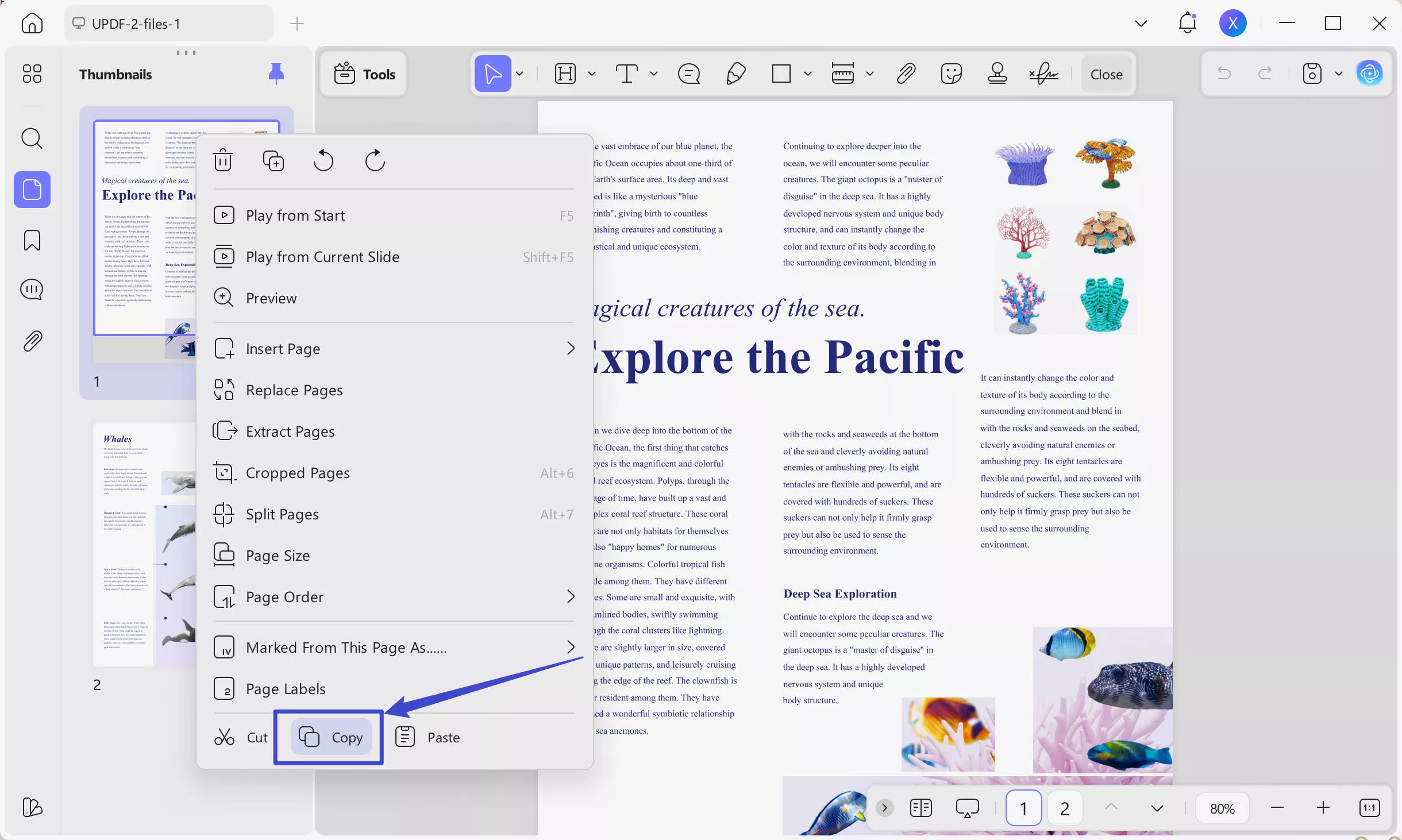Open the Bookmarks panel
1402x840 pixels.
point(32,240)
